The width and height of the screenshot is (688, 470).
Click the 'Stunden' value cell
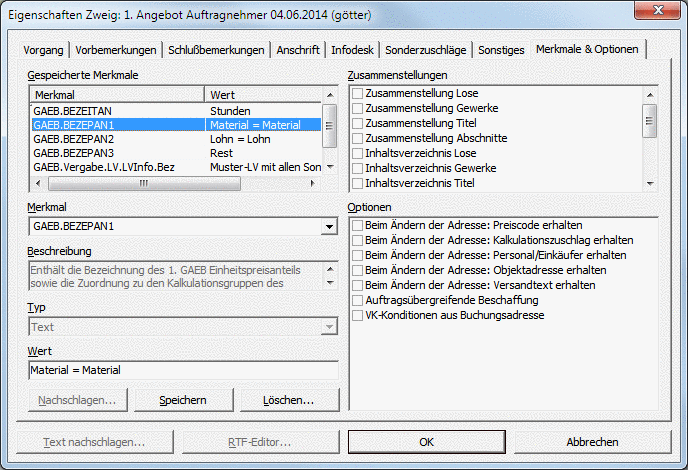pos(230,111)
